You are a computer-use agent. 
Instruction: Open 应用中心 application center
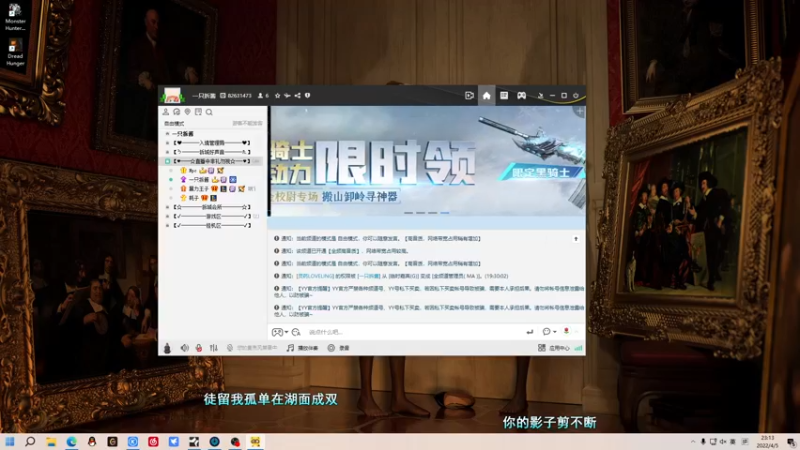point(554,348)
